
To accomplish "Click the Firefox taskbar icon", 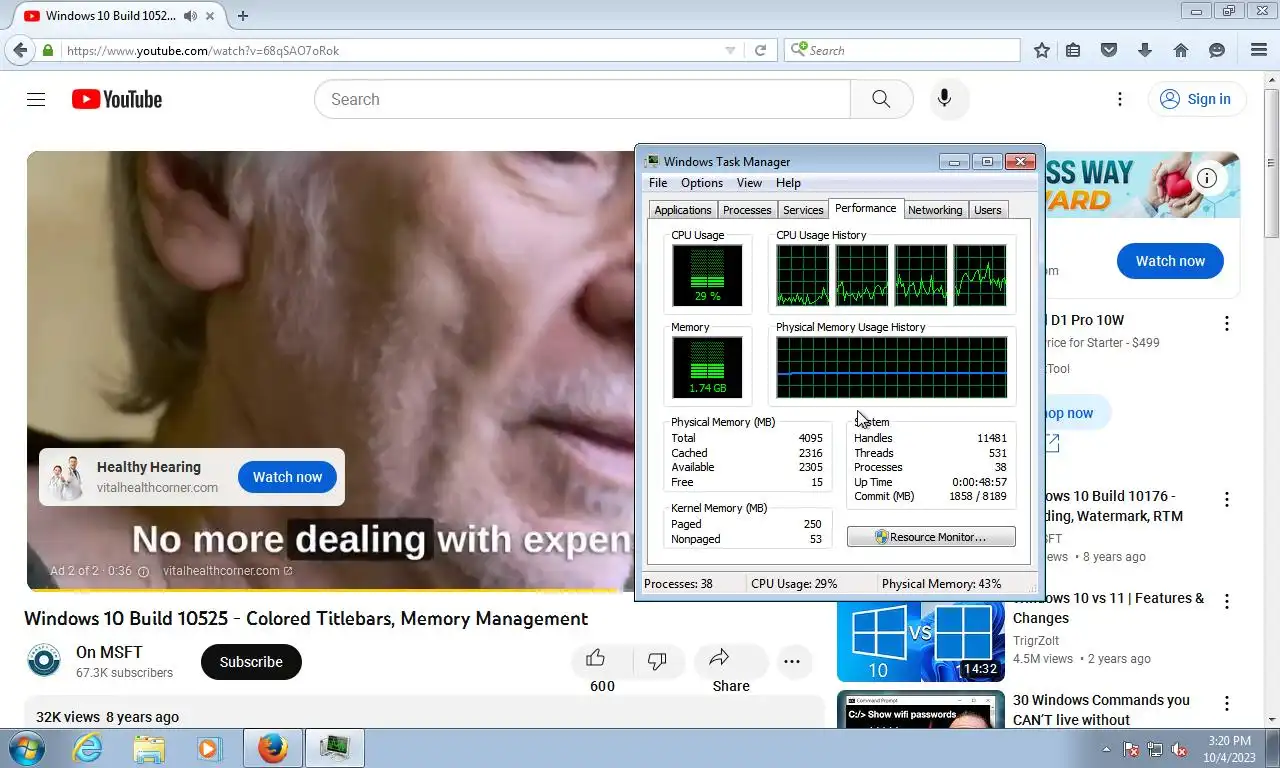I will coord(272,748).
